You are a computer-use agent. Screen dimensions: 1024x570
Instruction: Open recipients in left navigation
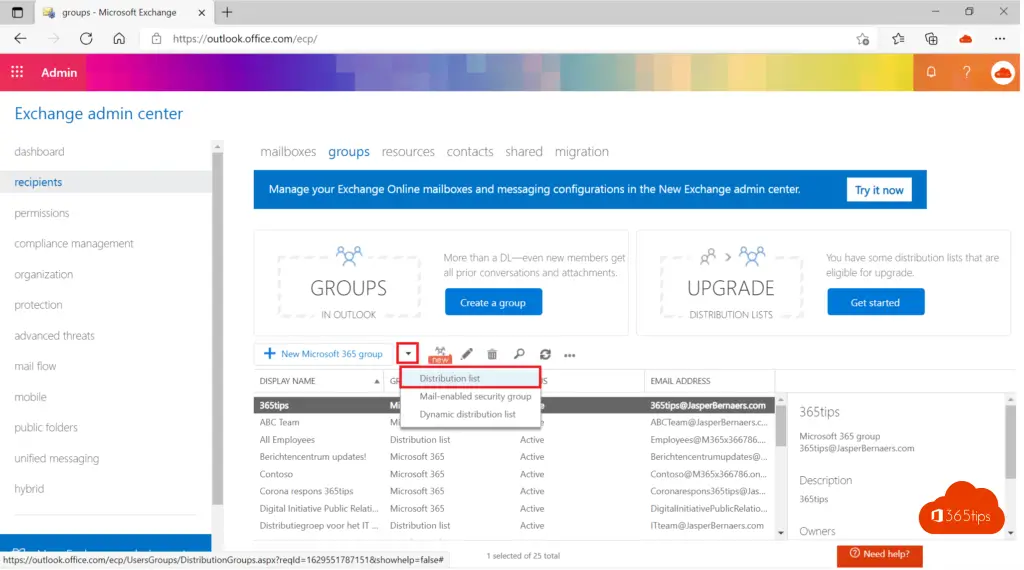tap(106, 183)
